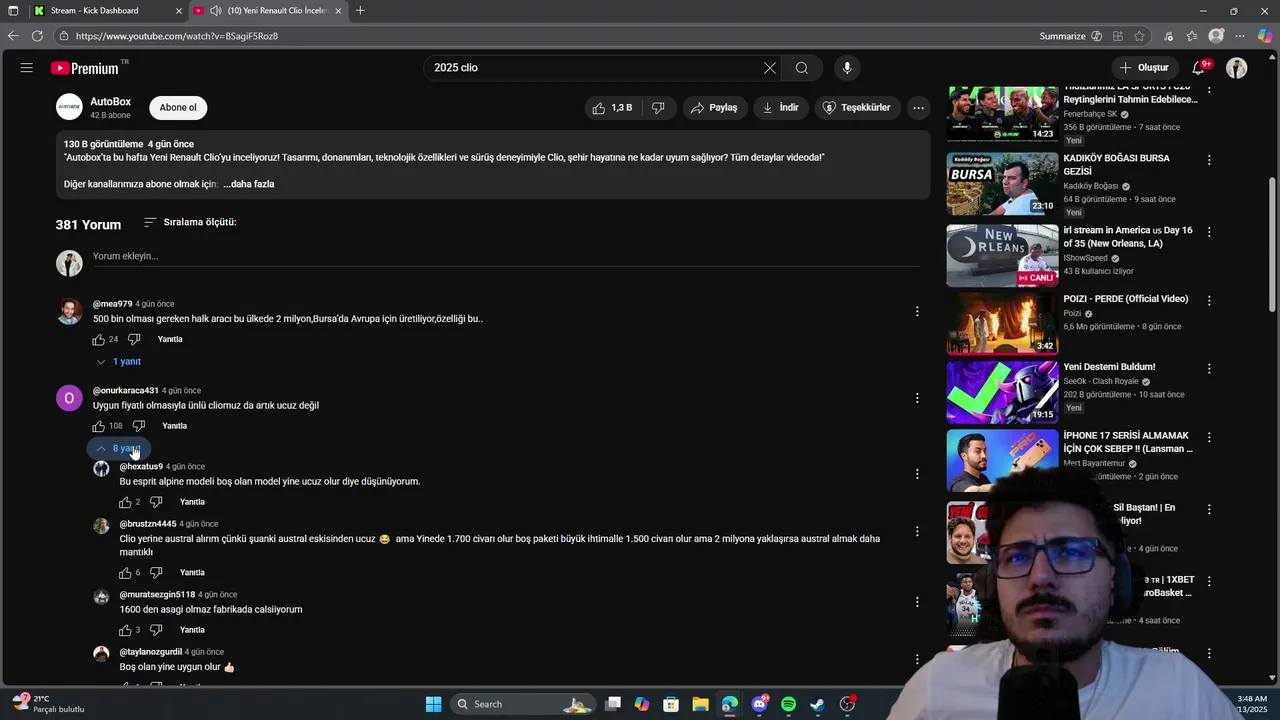Viewport: 1280px width, 720px height.
Task: Like the comment by @mea979
Action: (x=98, y=340)
